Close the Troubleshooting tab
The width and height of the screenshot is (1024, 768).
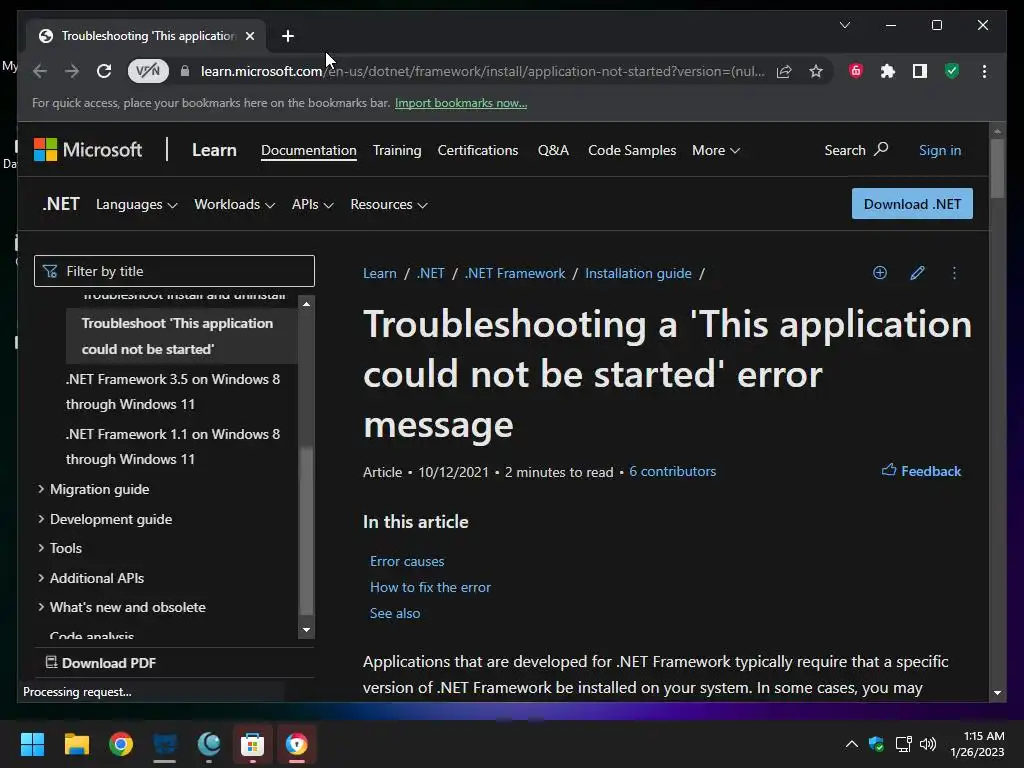[249, 36]
